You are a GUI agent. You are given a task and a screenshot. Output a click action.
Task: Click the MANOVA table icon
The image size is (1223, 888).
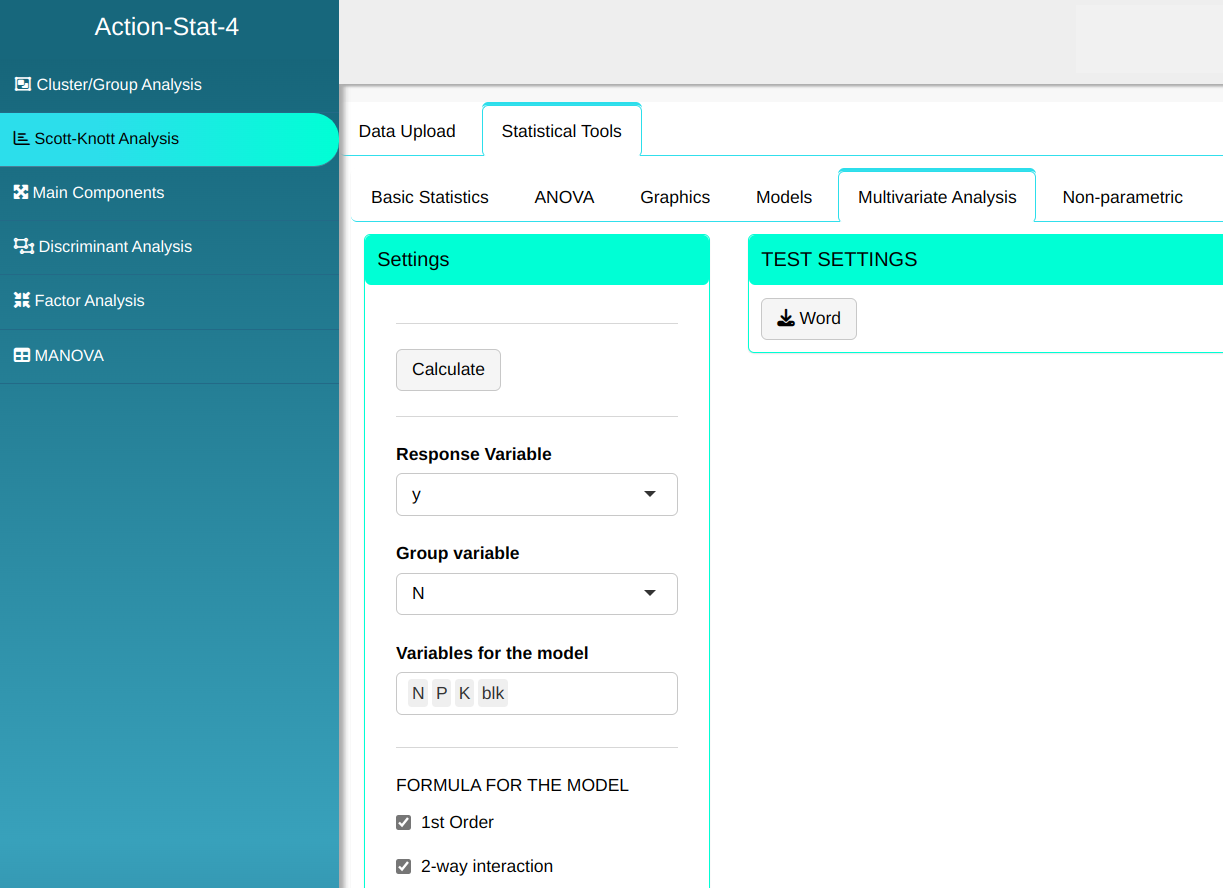21,356
